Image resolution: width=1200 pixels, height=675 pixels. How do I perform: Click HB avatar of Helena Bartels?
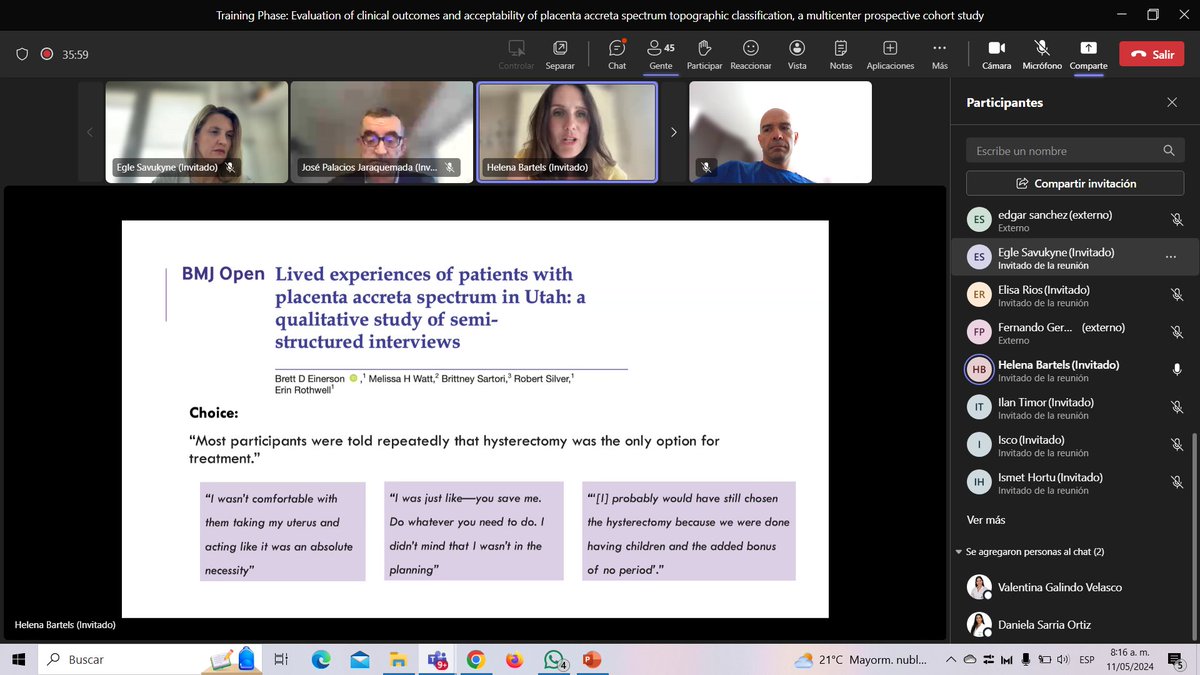pos(979,370)
